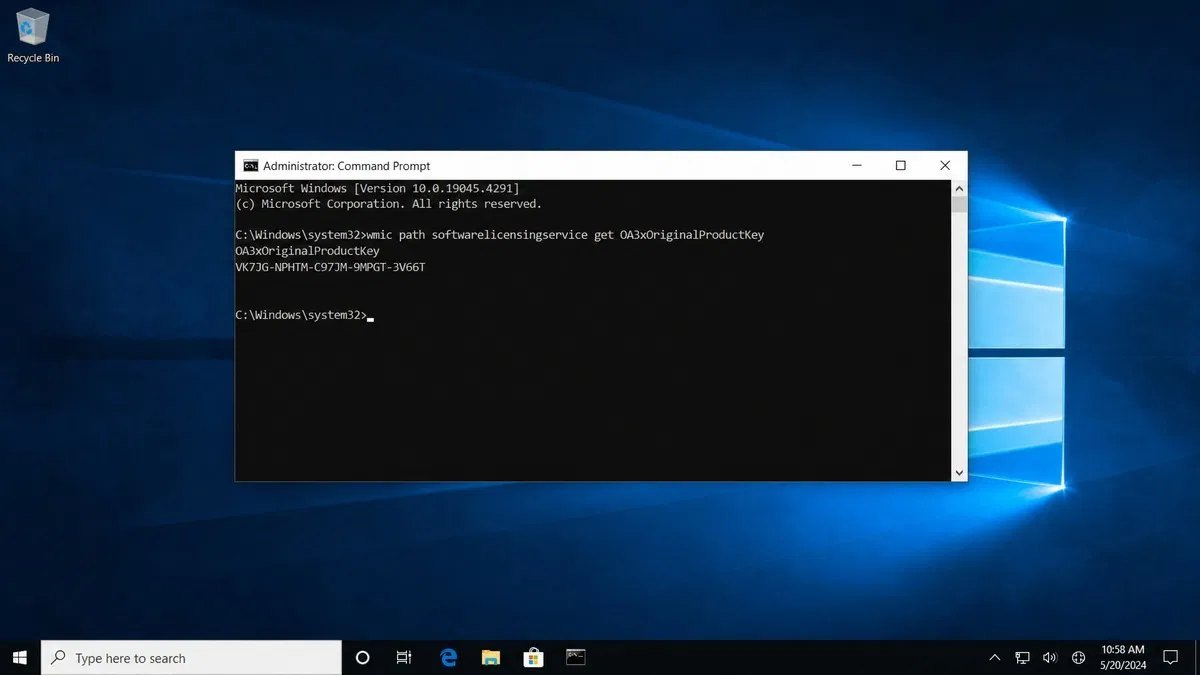Click the wmic path softwarelicensingservice command line

(500, 235)
